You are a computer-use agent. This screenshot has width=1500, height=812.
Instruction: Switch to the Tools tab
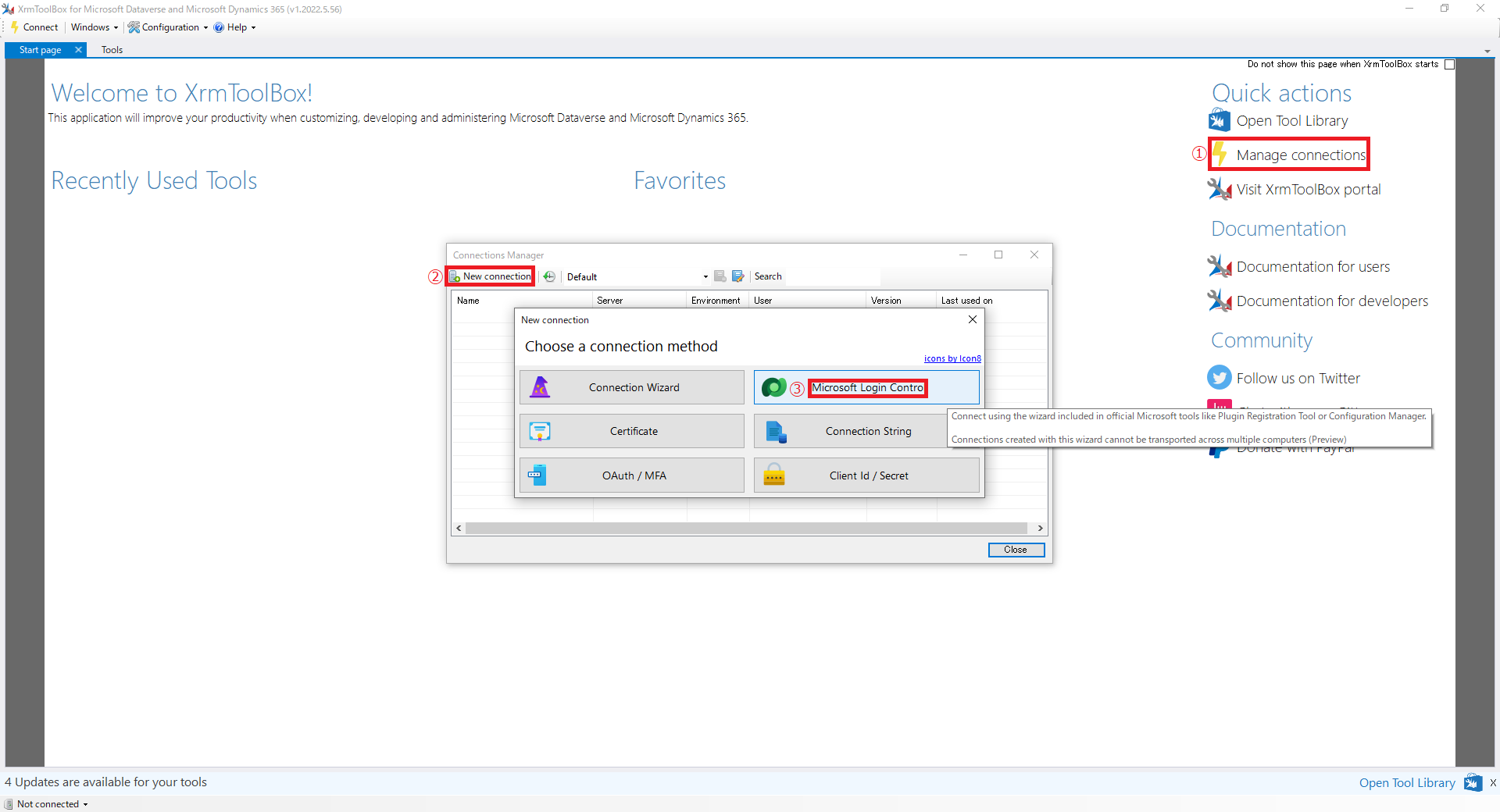tap(112, 50)
